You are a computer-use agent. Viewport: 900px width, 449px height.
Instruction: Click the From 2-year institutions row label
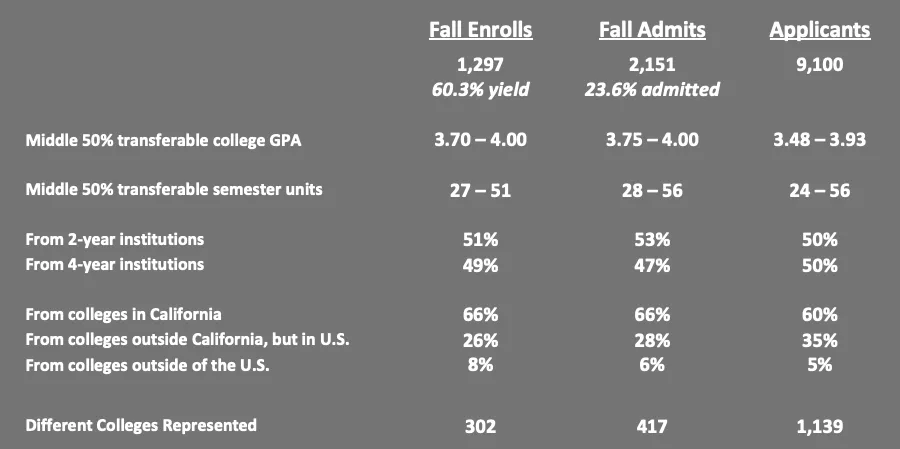[x=115, y=239]
